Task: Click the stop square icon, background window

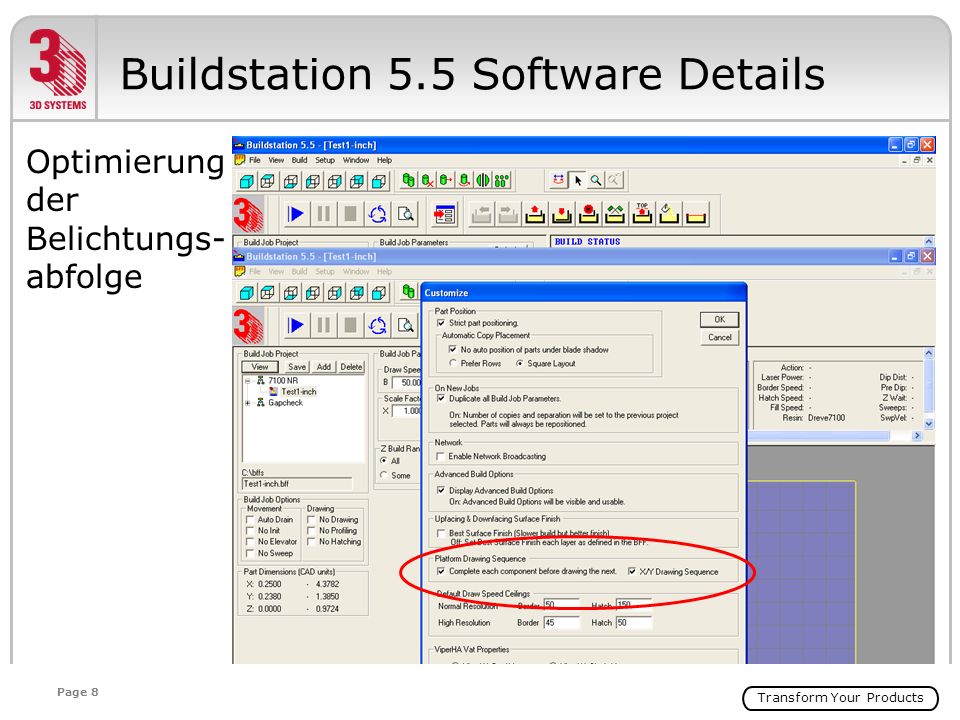Action: click(x=350, y=214)
